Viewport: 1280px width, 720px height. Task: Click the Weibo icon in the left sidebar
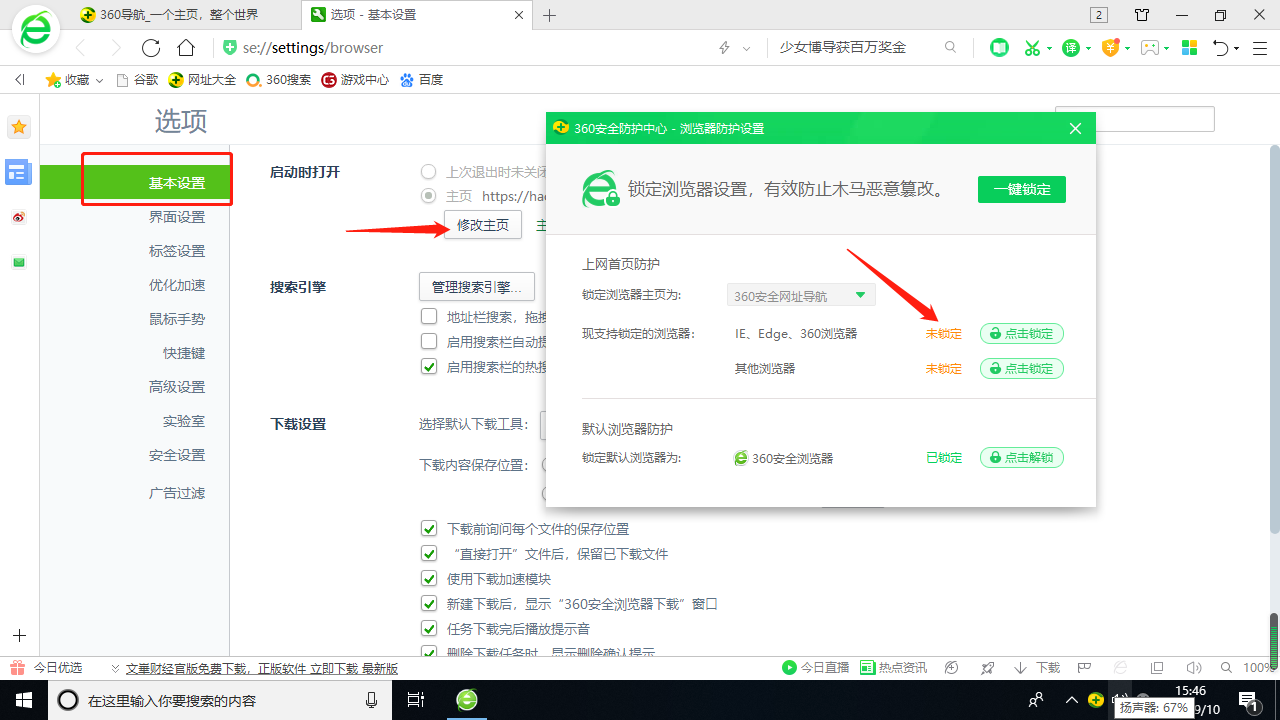click(18, 217)
